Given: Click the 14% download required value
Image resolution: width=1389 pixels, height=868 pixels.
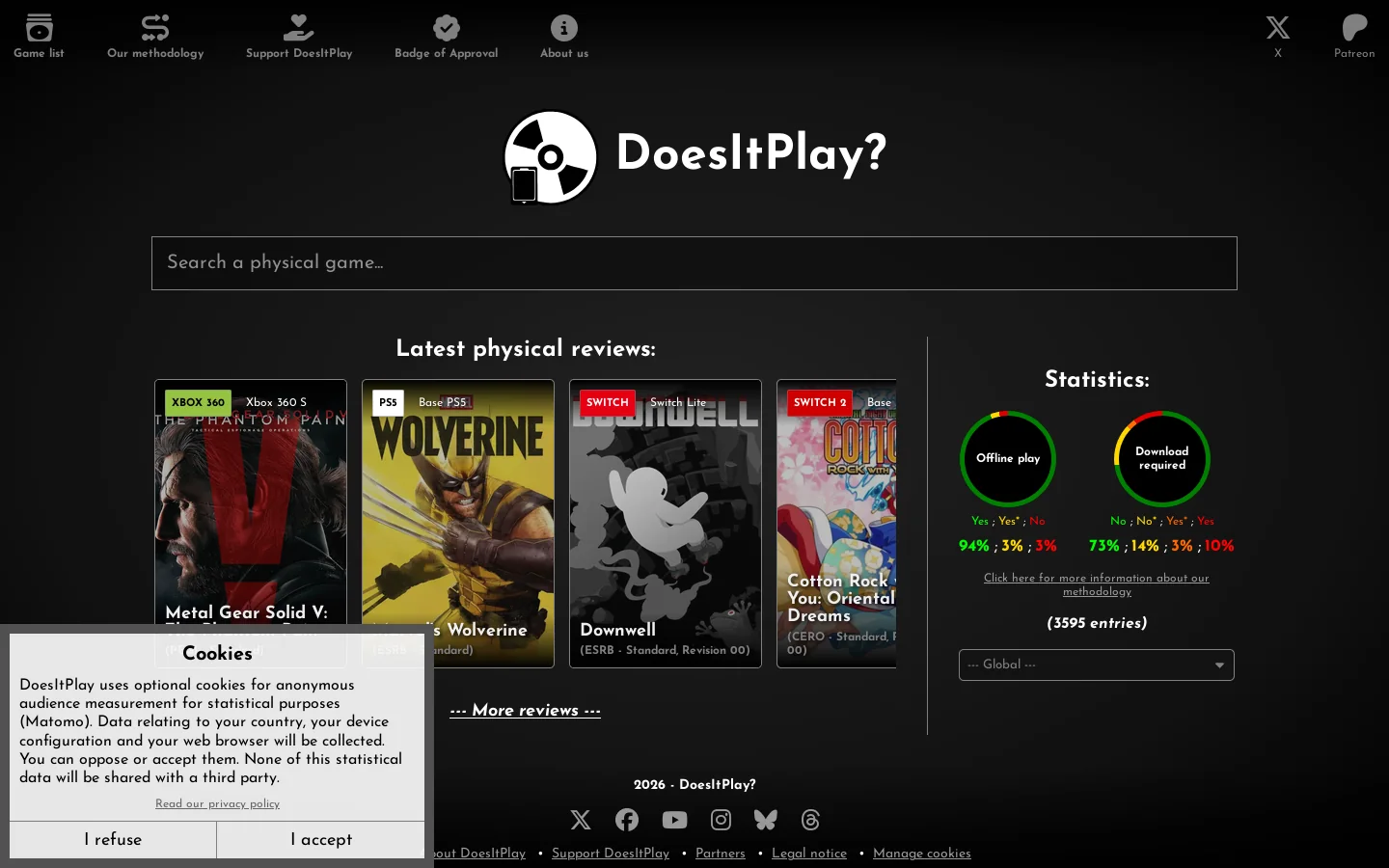Looking at the screenshot, I should tap(1145, 546).
